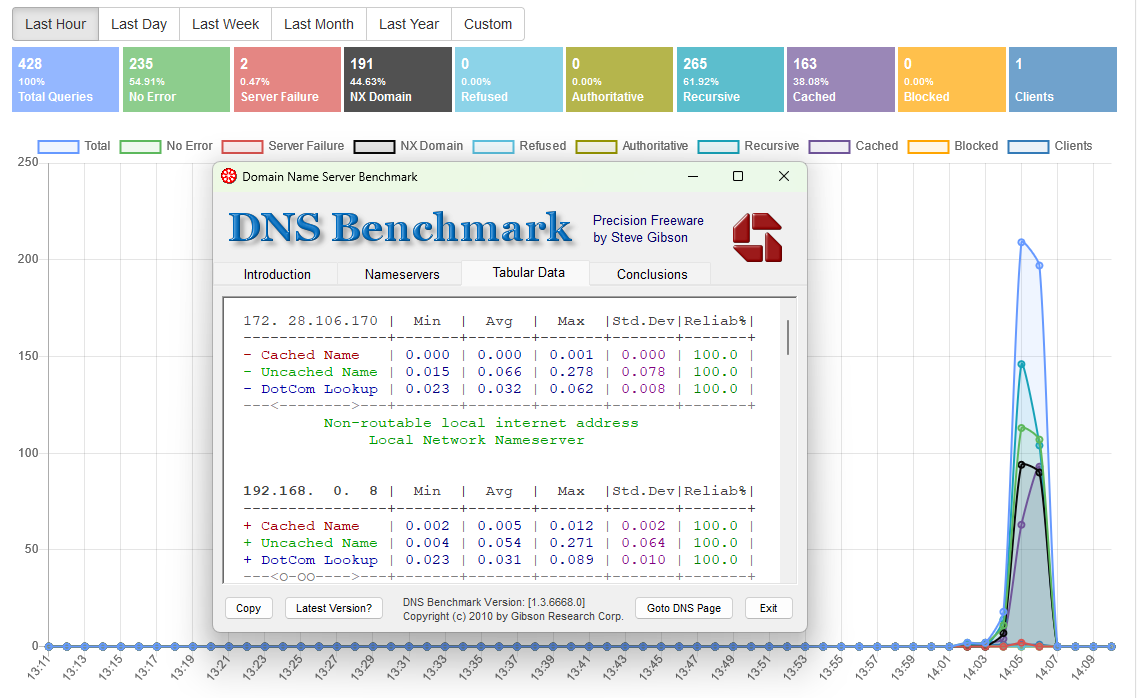
Task: Click the Goto DNS Page button
Action: tap(684, 608)
